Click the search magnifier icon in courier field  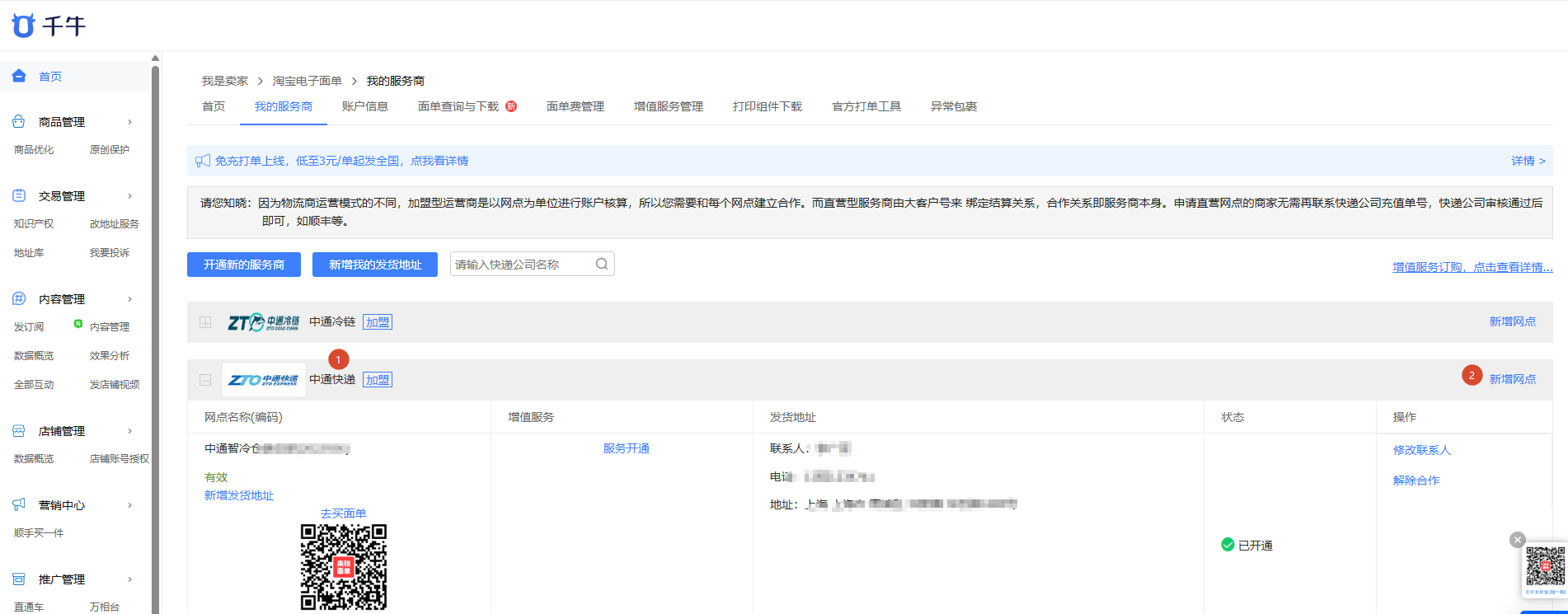[x=602, y=264]
